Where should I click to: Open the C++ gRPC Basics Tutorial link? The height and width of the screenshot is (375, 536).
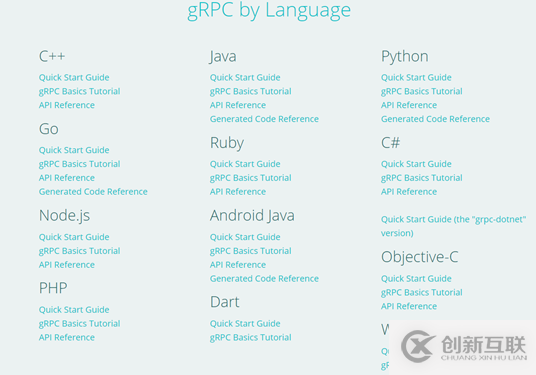[80, 91]
